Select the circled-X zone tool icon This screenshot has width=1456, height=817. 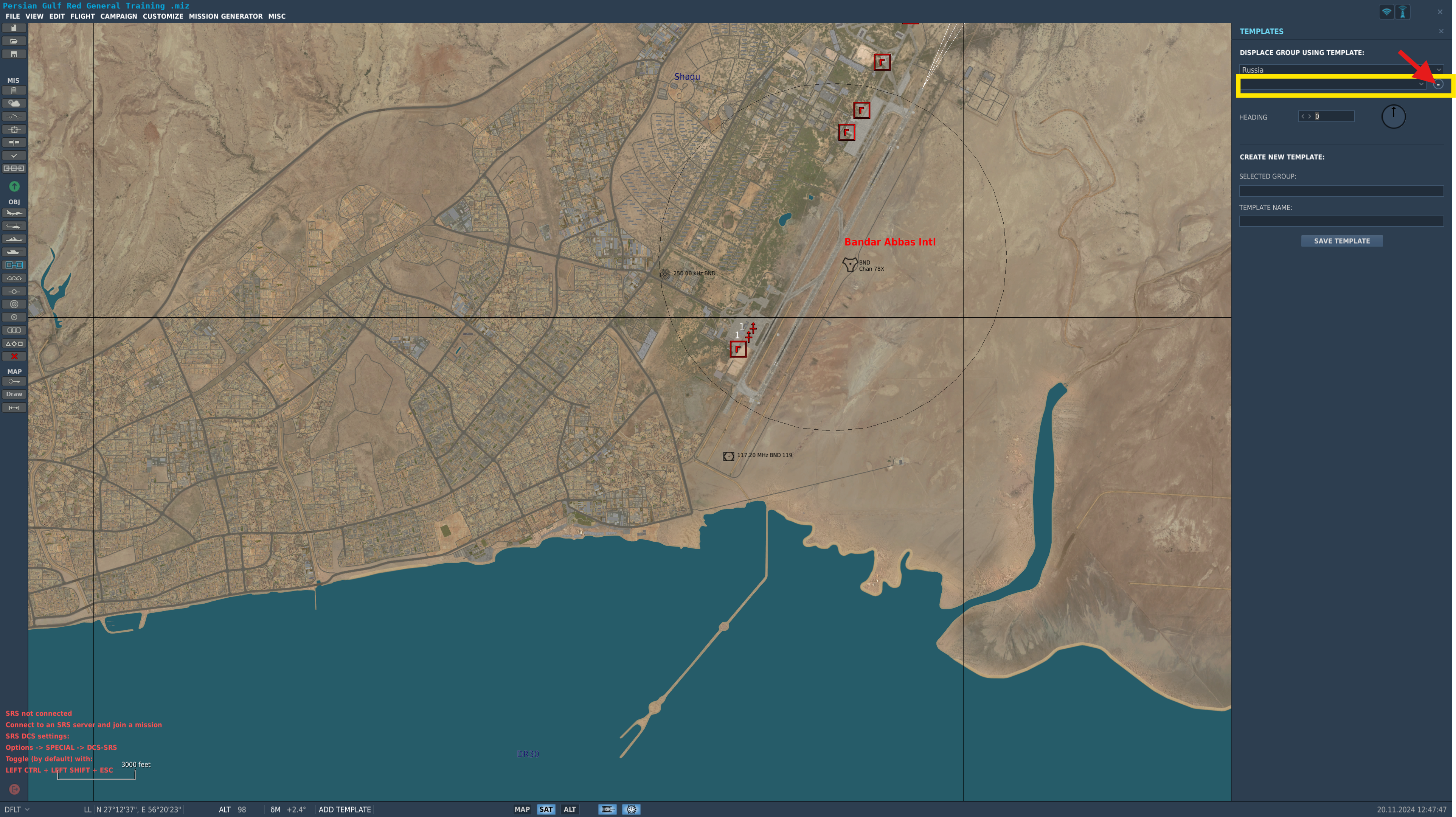click(14, 317)
